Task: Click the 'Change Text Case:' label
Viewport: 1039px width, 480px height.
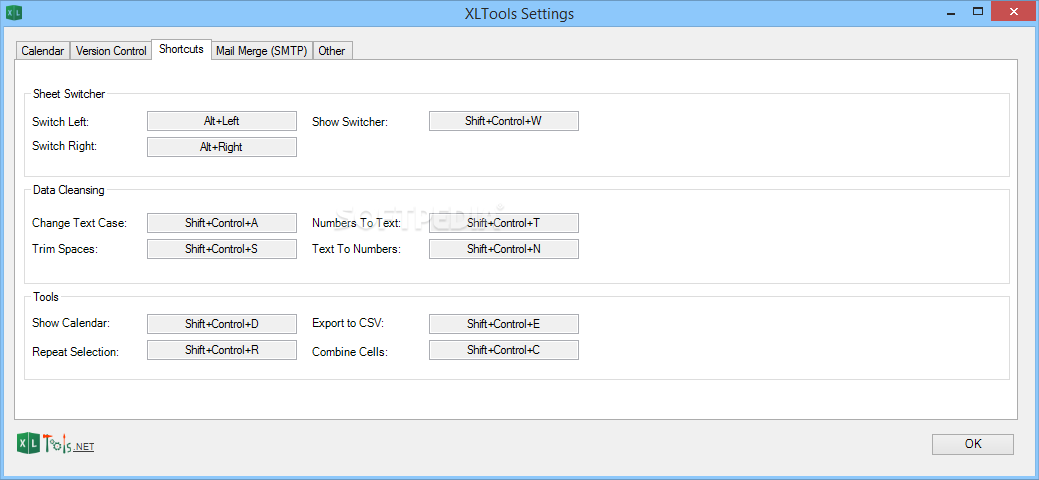Action: pos(80,223)
